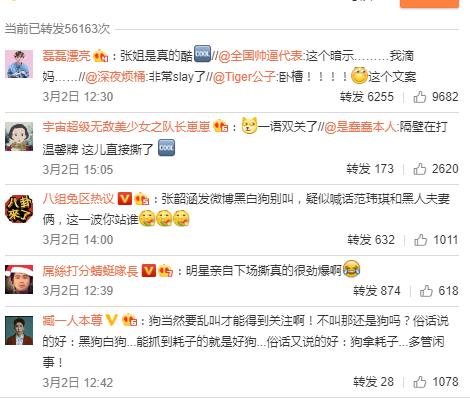Click 转发 173 to repost the second comment
The width and height of the screenshot is (470, 402).
(370, 169)
